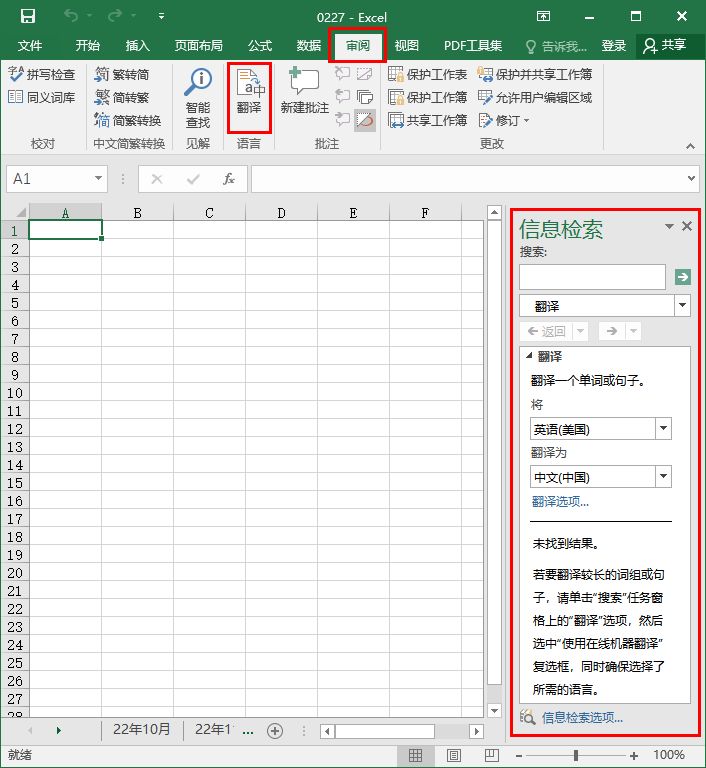This screenshot has width=706, height=768.
Task: Add a new sheet with plus button
Action: coord(275,731)
